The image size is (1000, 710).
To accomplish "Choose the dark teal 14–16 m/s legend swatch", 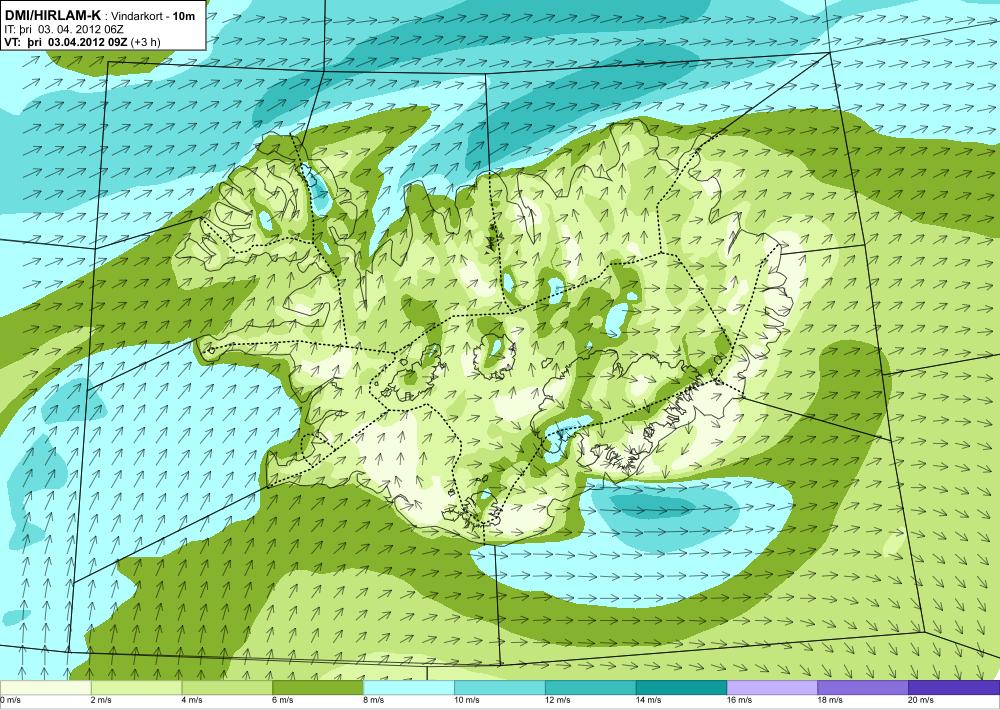I will coord(681,688).
